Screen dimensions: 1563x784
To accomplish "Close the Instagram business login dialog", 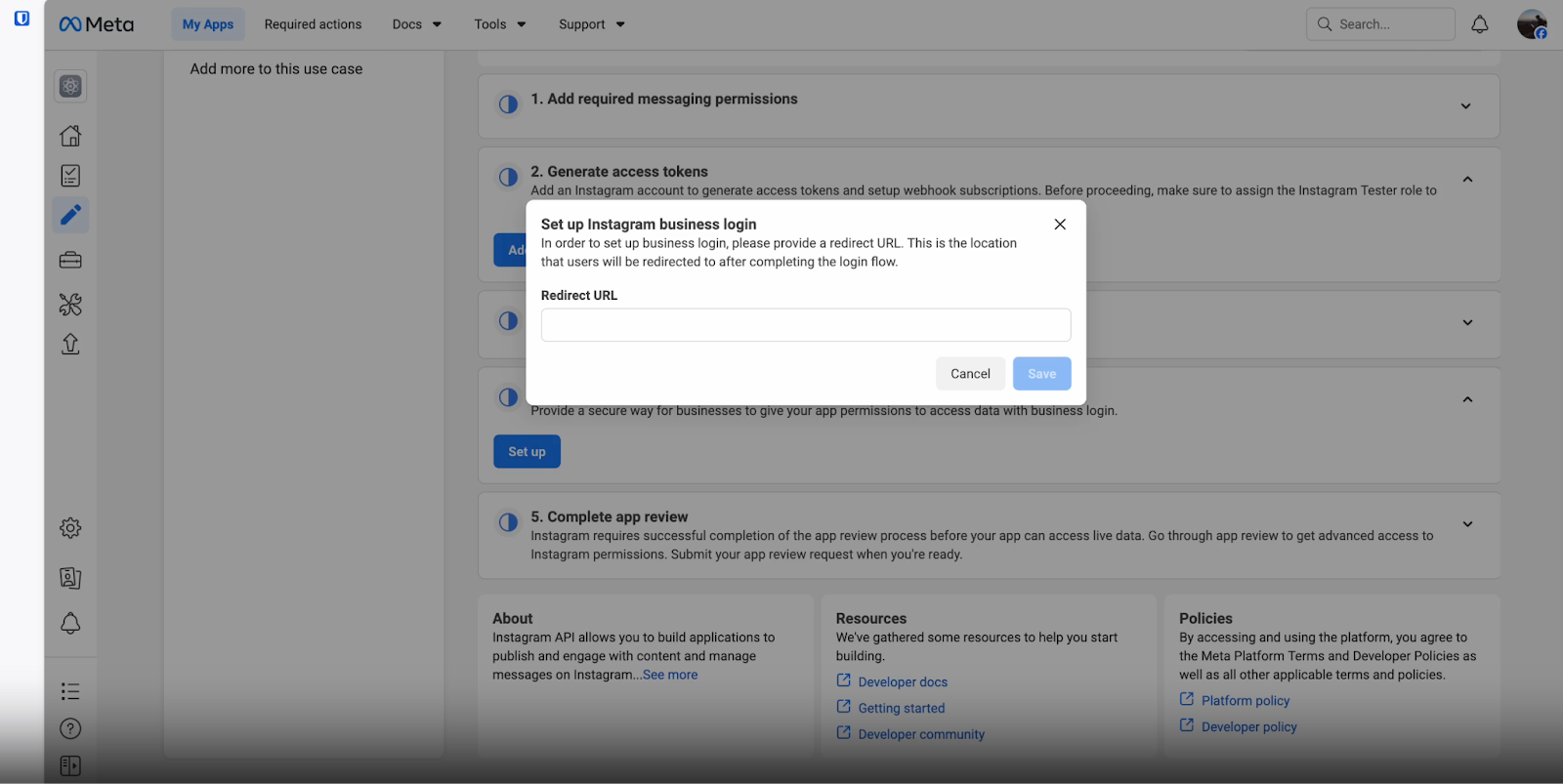I will click(1060, 225).
